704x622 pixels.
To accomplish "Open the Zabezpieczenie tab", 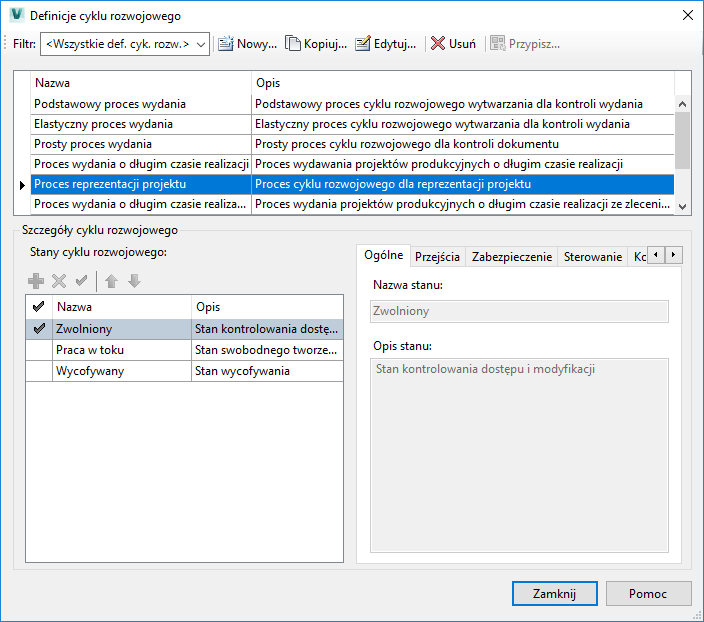I will pos(511,257).
